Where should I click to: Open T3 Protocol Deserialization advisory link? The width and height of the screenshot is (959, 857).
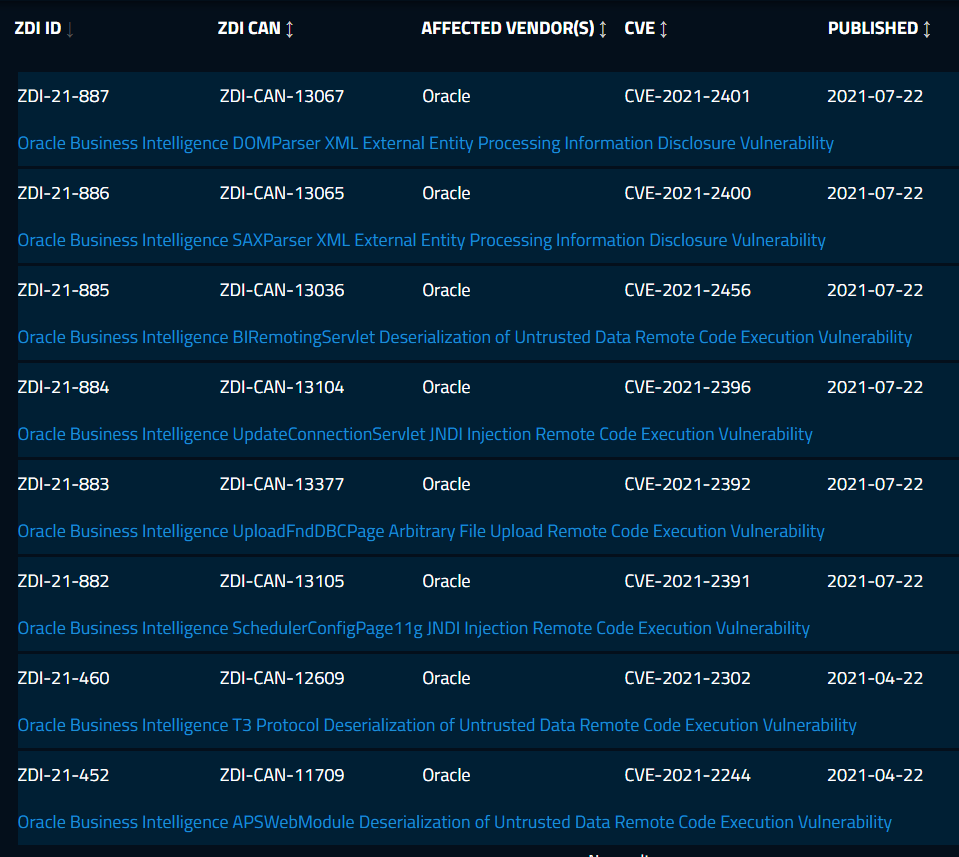[437, 725]
